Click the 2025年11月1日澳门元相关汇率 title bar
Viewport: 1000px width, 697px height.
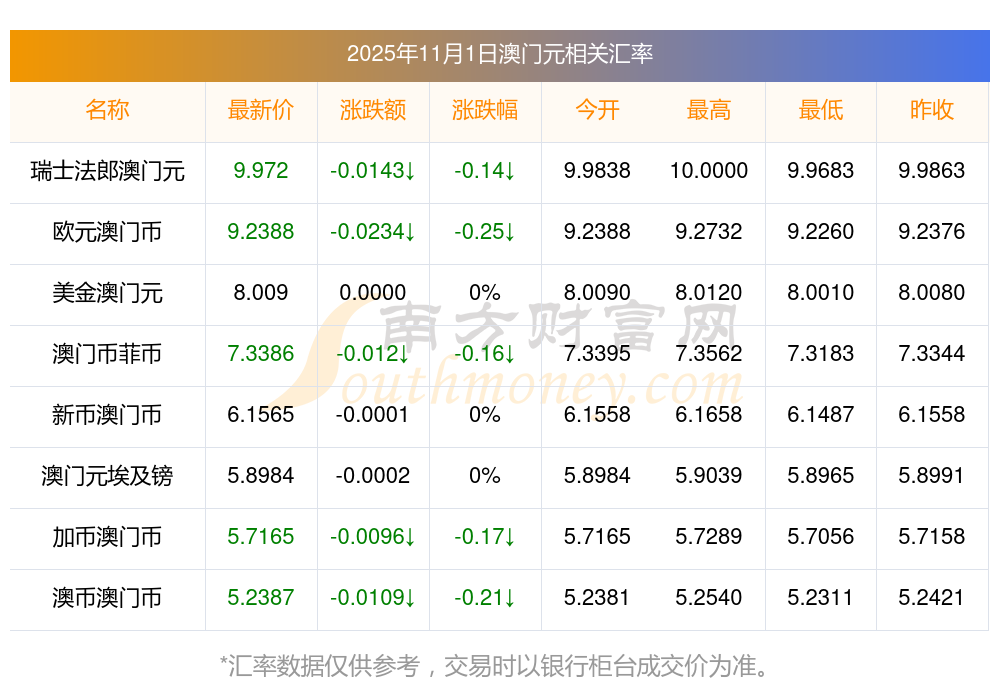pos(499,54)
